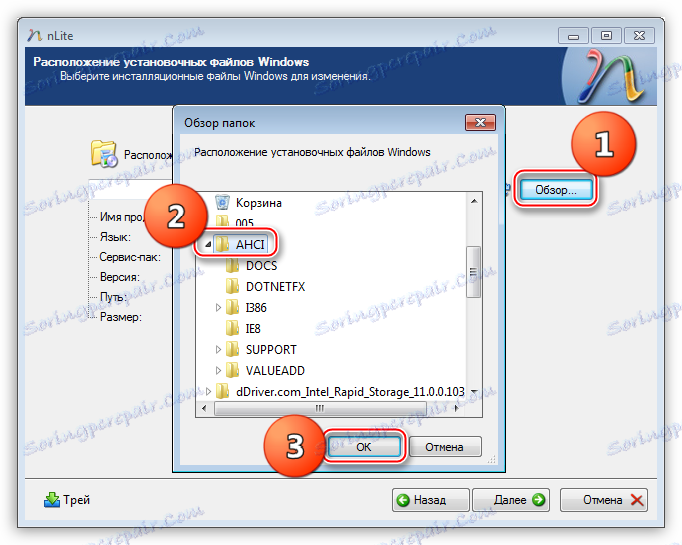
Task: Click Отмена in the folder browse dialog
Action: [445, 447]
